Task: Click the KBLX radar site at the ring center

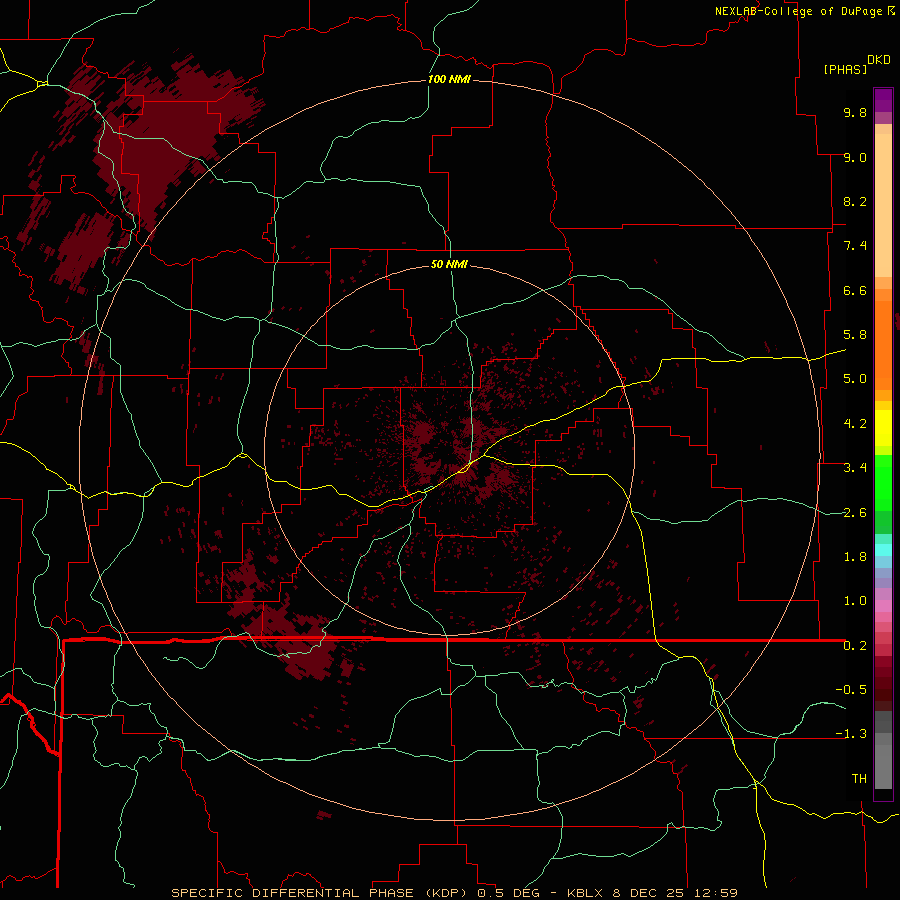Action: click(x=449, y=450)
